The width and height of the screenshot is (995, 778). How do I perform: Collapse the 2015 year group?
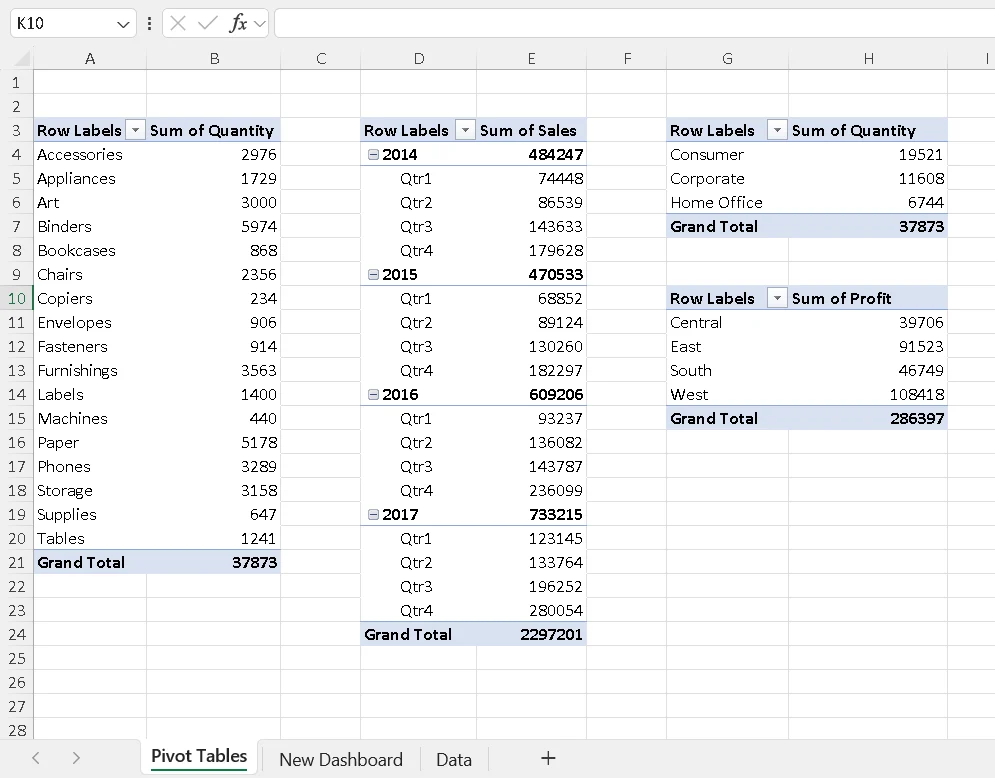pyautogui.click(x=374, y=275)
